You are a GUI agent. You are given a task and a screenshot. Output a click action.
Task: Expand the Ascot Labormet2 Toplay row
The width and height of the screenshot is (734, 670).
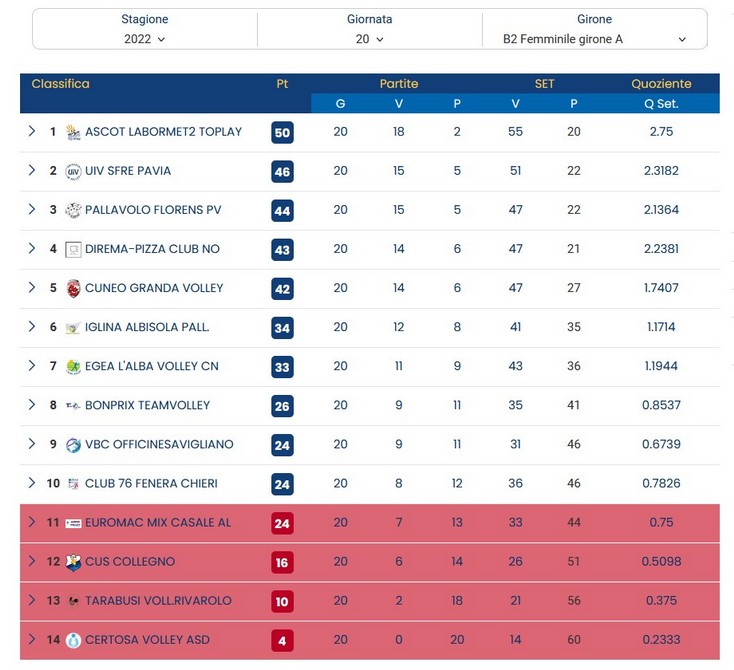32,131
